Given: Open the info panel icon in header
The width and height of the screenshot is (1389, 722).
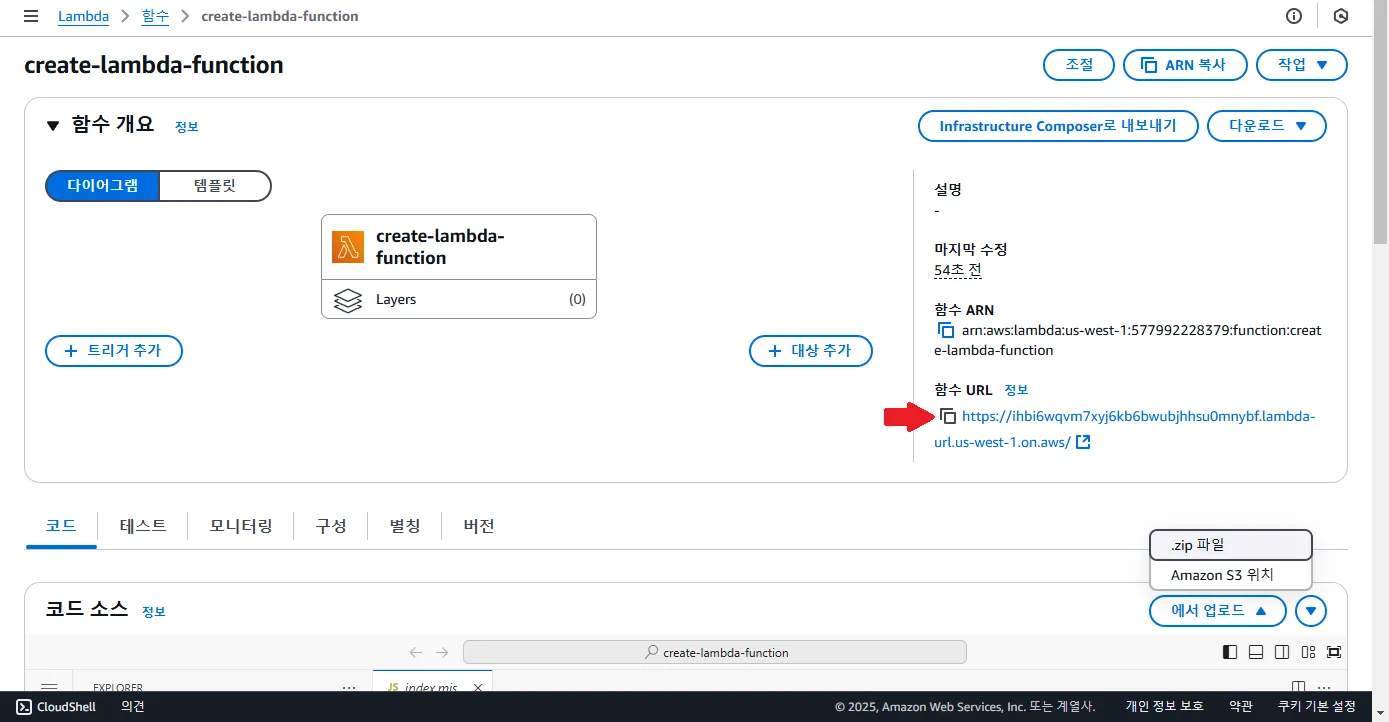Looking at the screenshot, I should [x=1294, y=16].
